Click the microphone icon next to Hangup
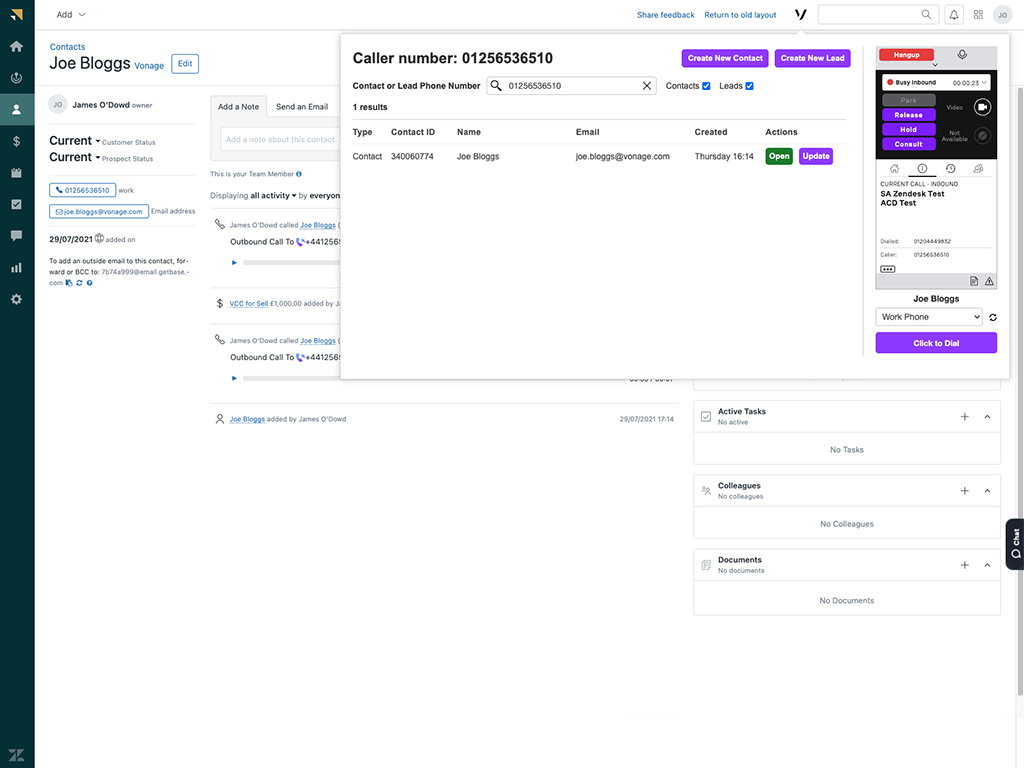This screenshot has width=1024, height=768. [x=962, y=55]
